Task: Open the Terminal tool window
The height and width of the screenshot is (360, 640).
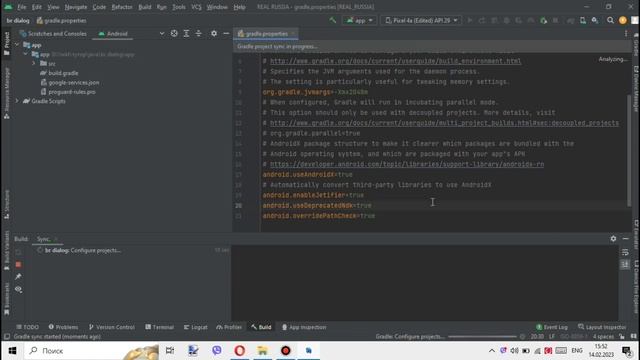Action: (x=160, y=327)
